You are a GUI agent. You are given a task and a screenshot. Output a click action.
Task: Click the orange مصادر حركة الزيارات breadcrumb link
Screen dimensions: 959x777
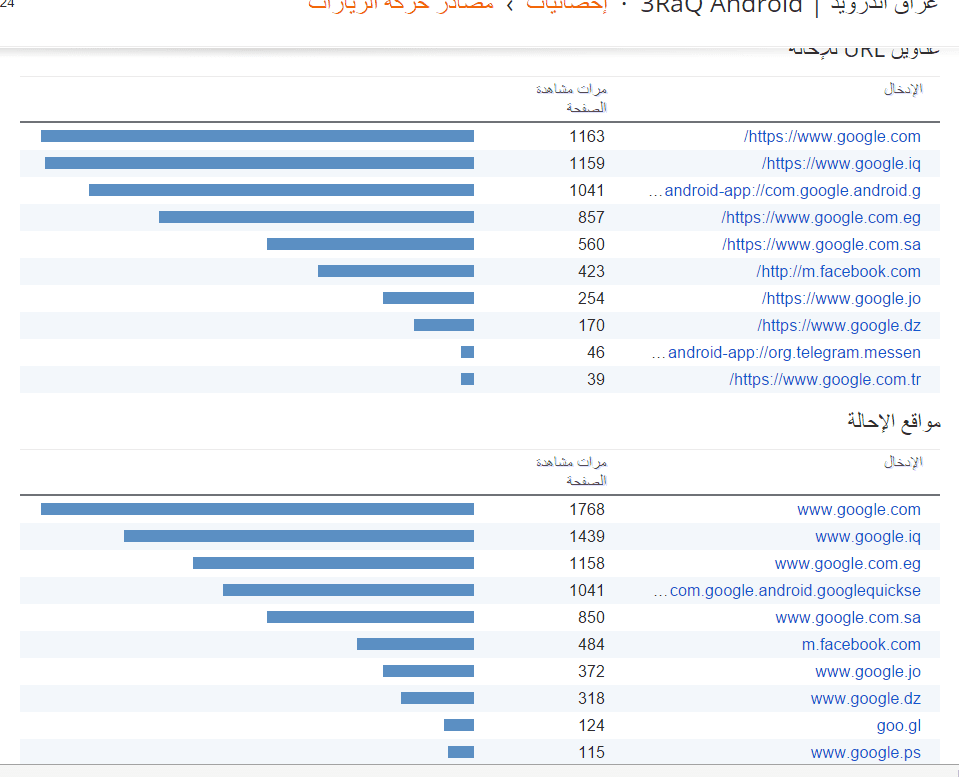401,6
